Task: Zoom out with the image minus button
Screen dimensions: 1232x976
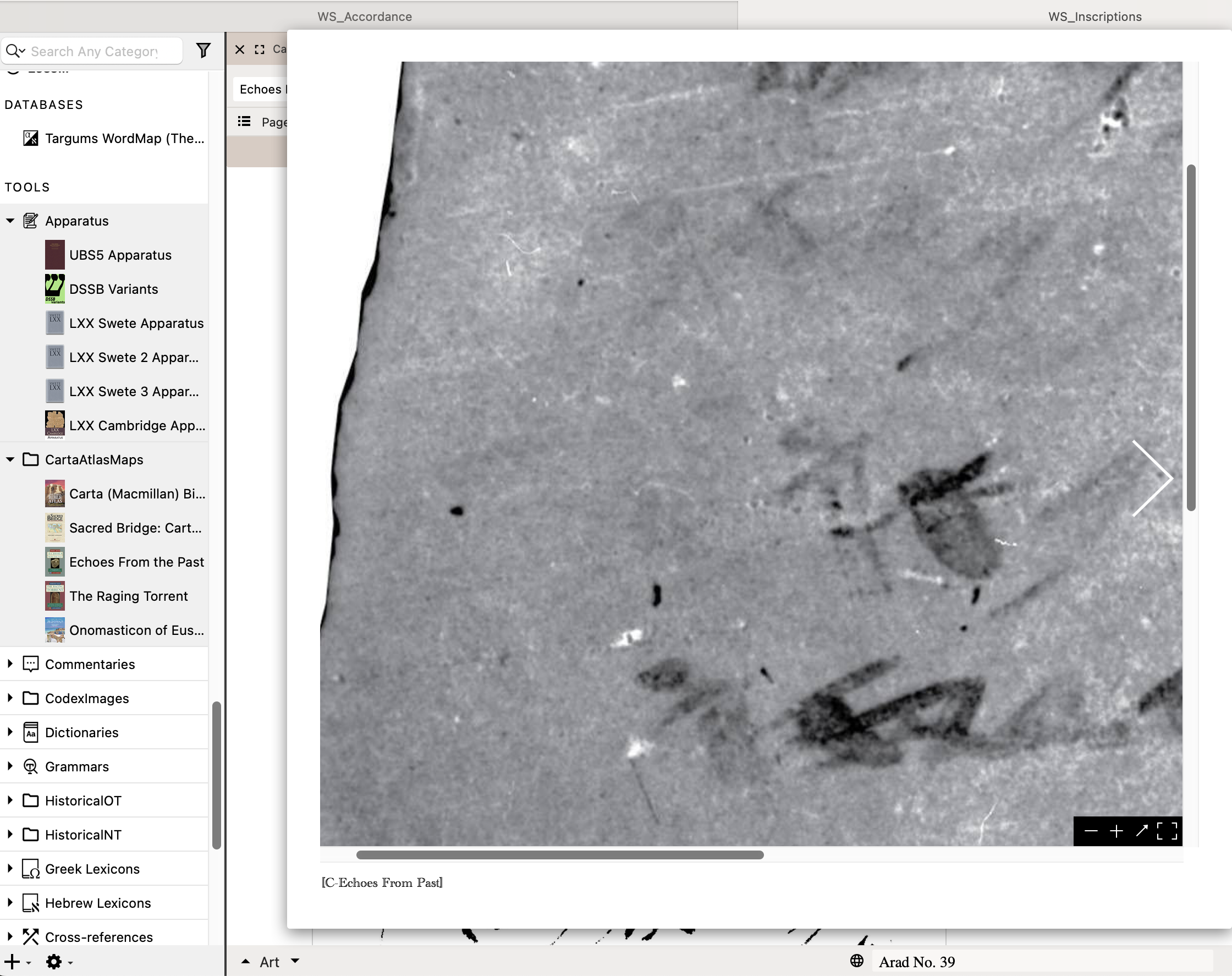Action: coord(1090,831)
